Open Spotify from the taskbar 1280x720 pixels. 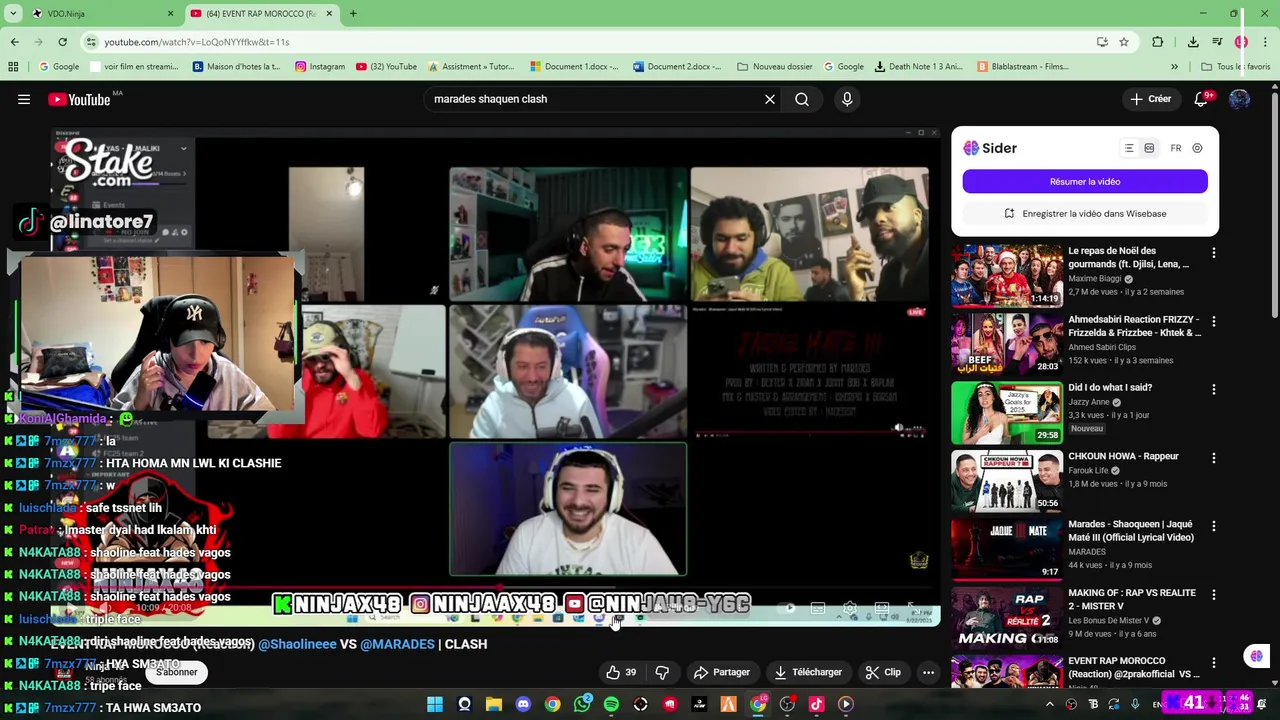(611, 704)
